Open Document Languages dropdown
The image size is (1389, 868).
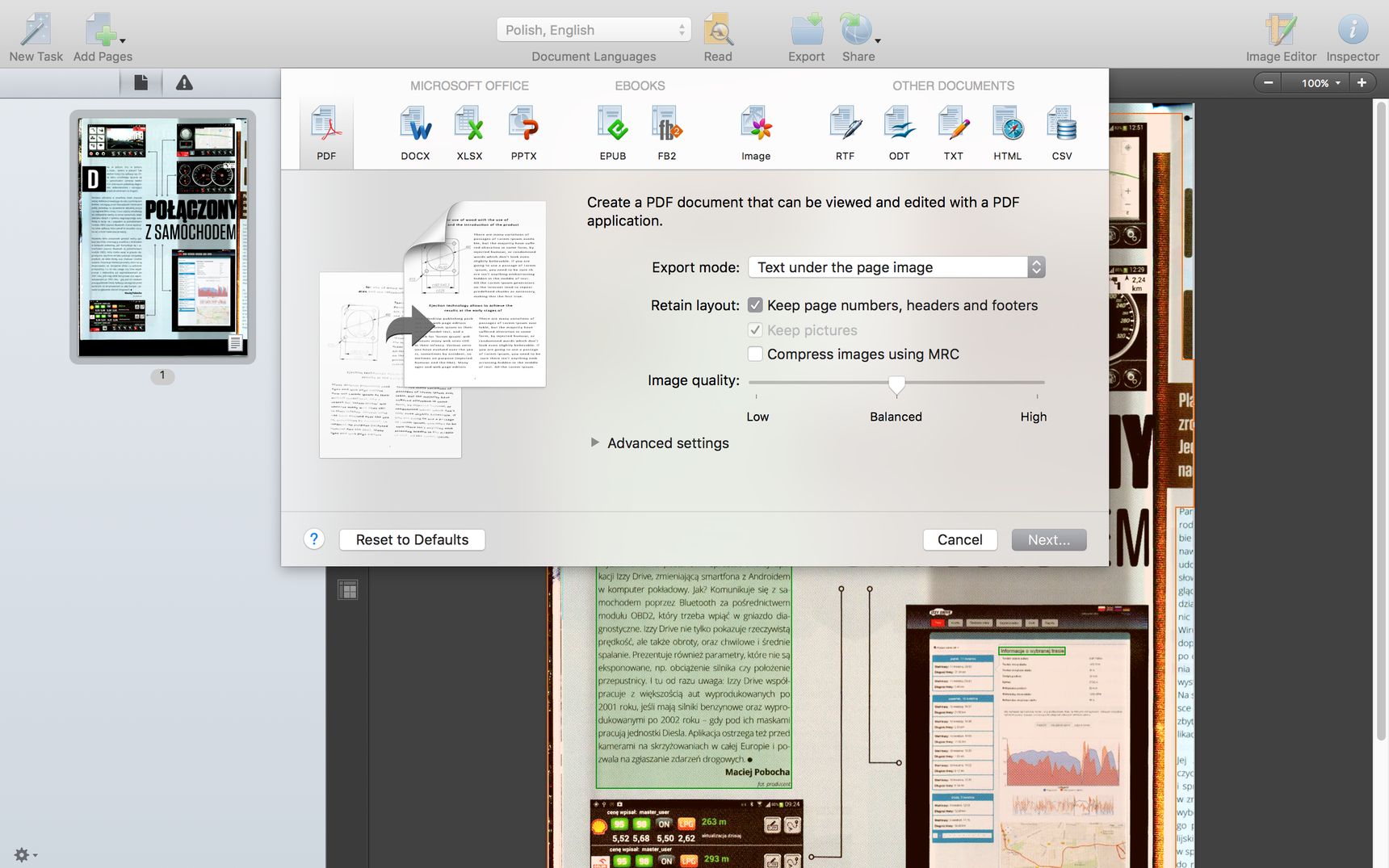point(594,30)
